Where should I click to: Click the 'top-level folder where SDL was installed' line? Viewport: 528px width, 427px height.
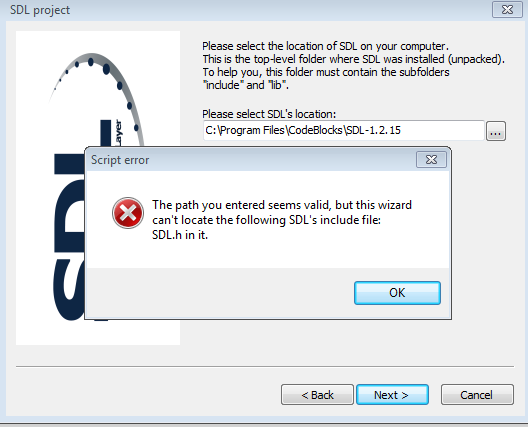354,59
